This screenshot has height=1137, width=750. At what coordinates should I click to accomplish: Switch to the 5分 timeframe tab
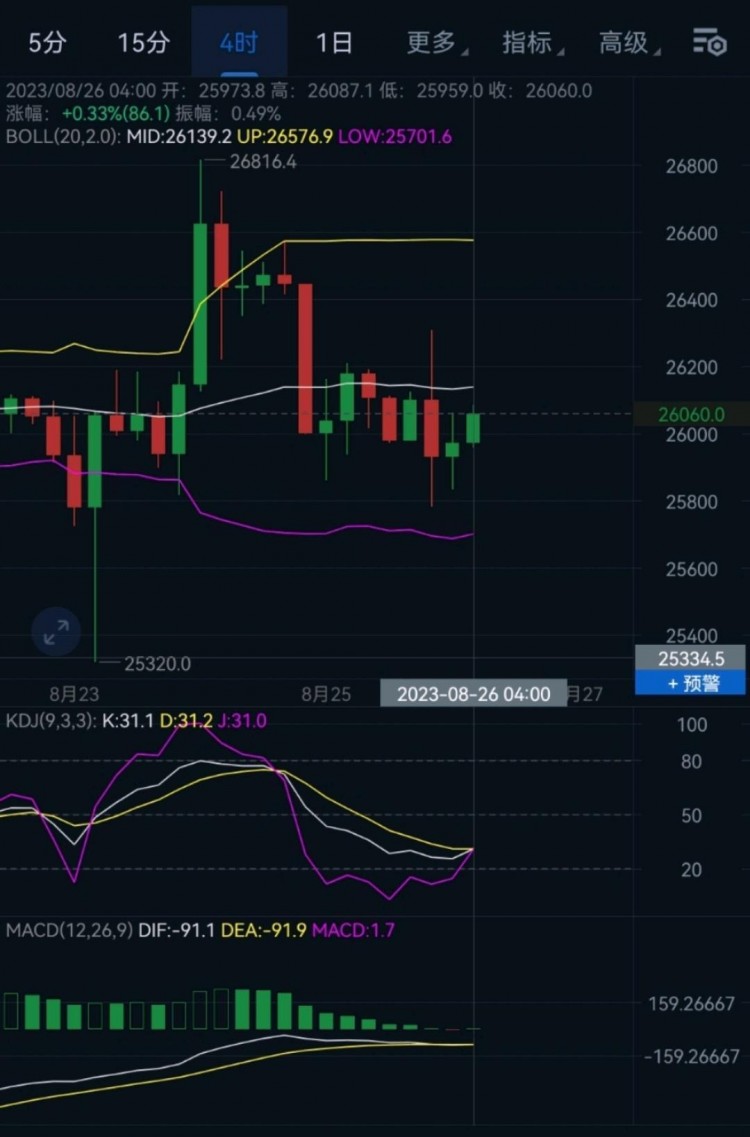tap(47, 43)
